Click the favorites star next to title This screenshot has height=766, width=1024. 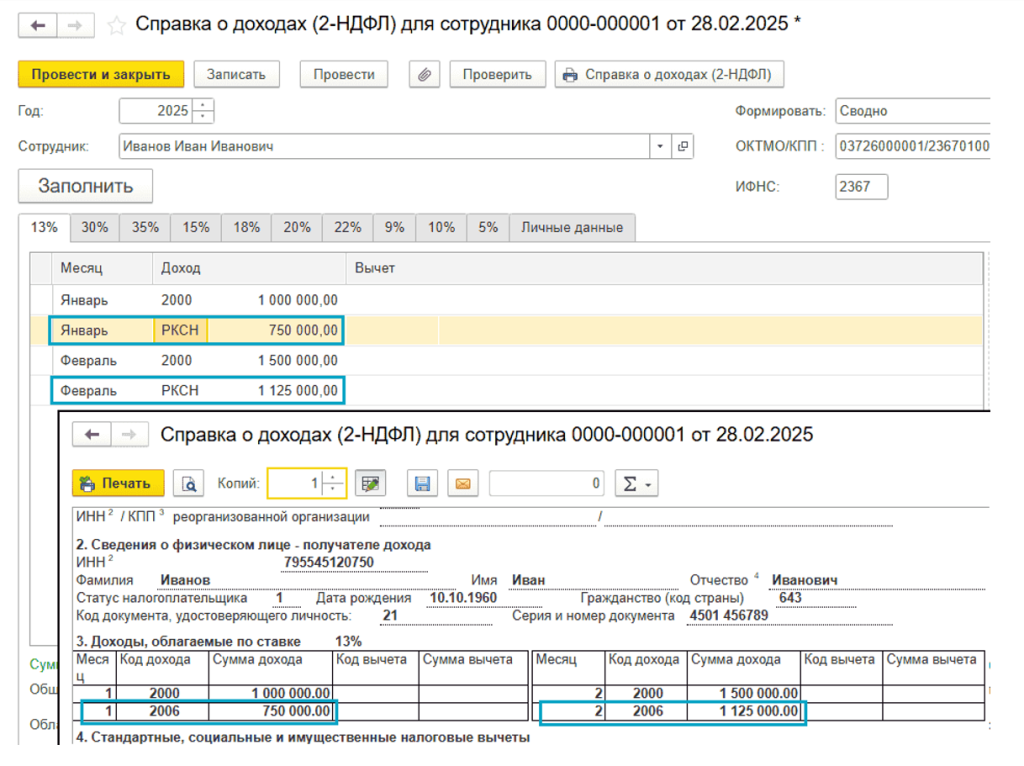(116, 24)
